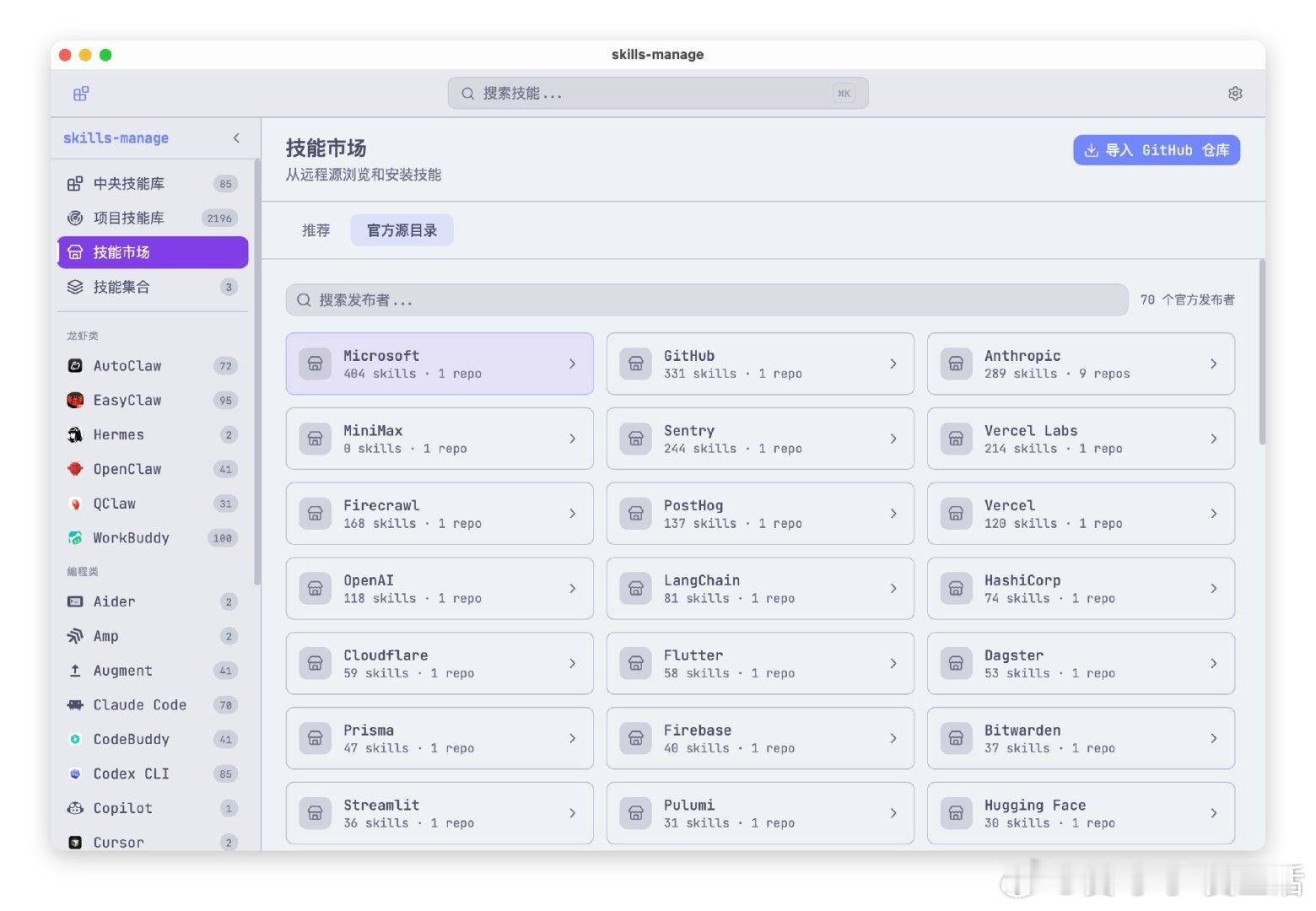Expand the Microsoft publisher chevron

[x=572, y=364]
